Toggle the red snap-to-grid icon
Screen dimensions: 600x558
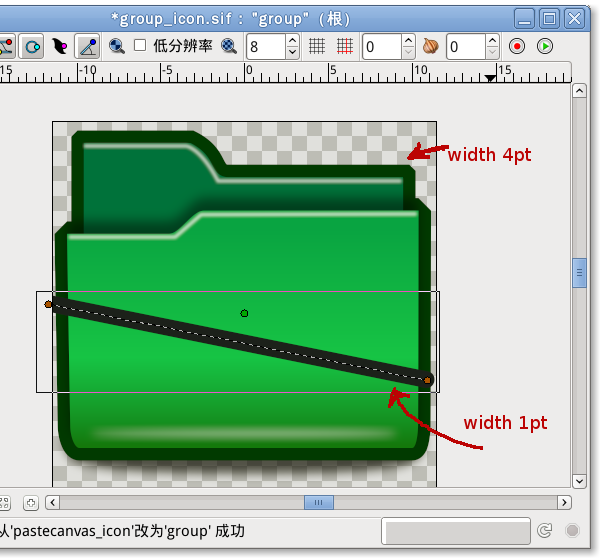point(344,46)
